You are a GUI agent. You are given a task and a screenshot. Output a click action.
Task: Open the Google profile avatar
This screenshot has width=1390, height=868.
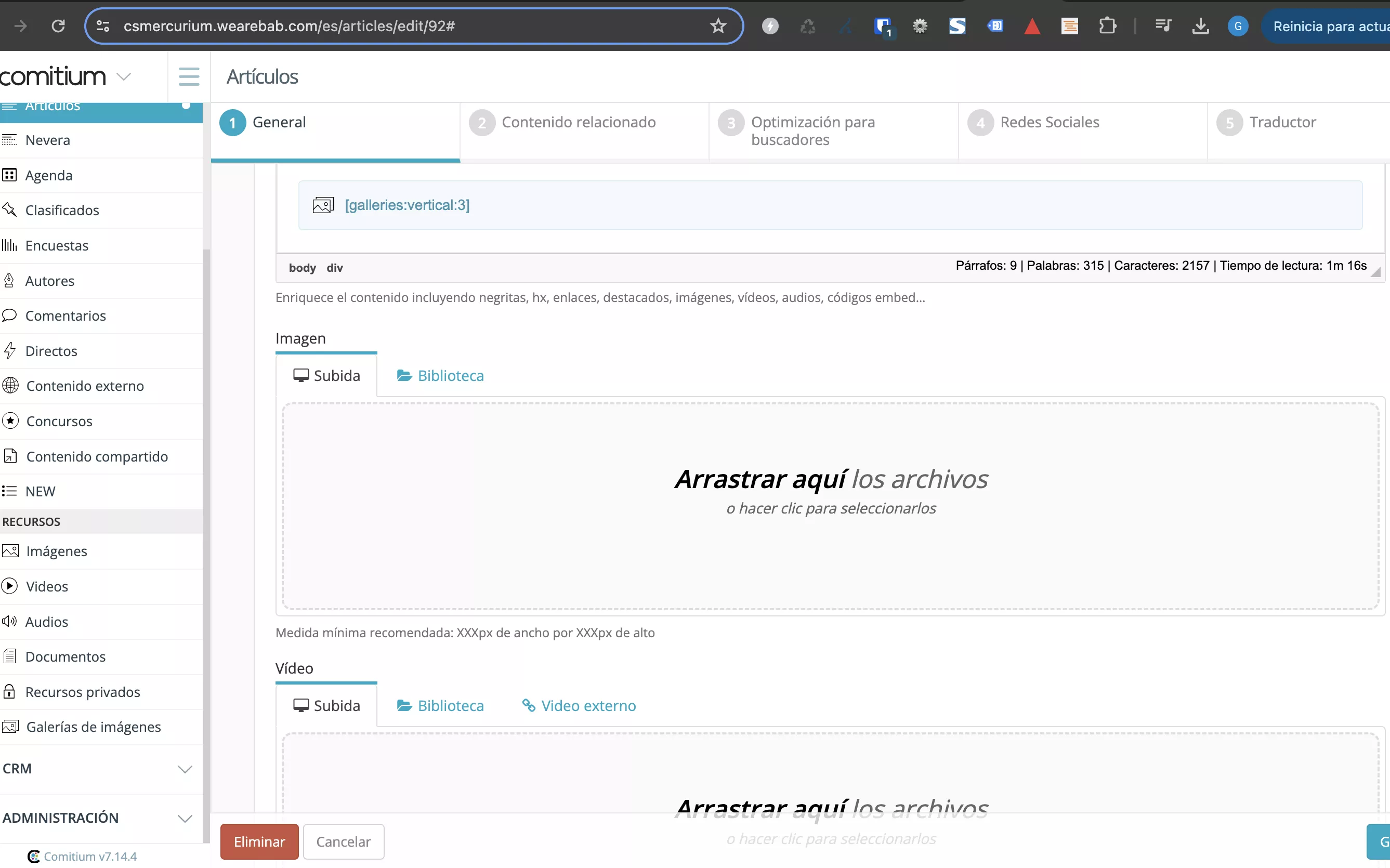pyautogui.click(x=1238, y=26)
